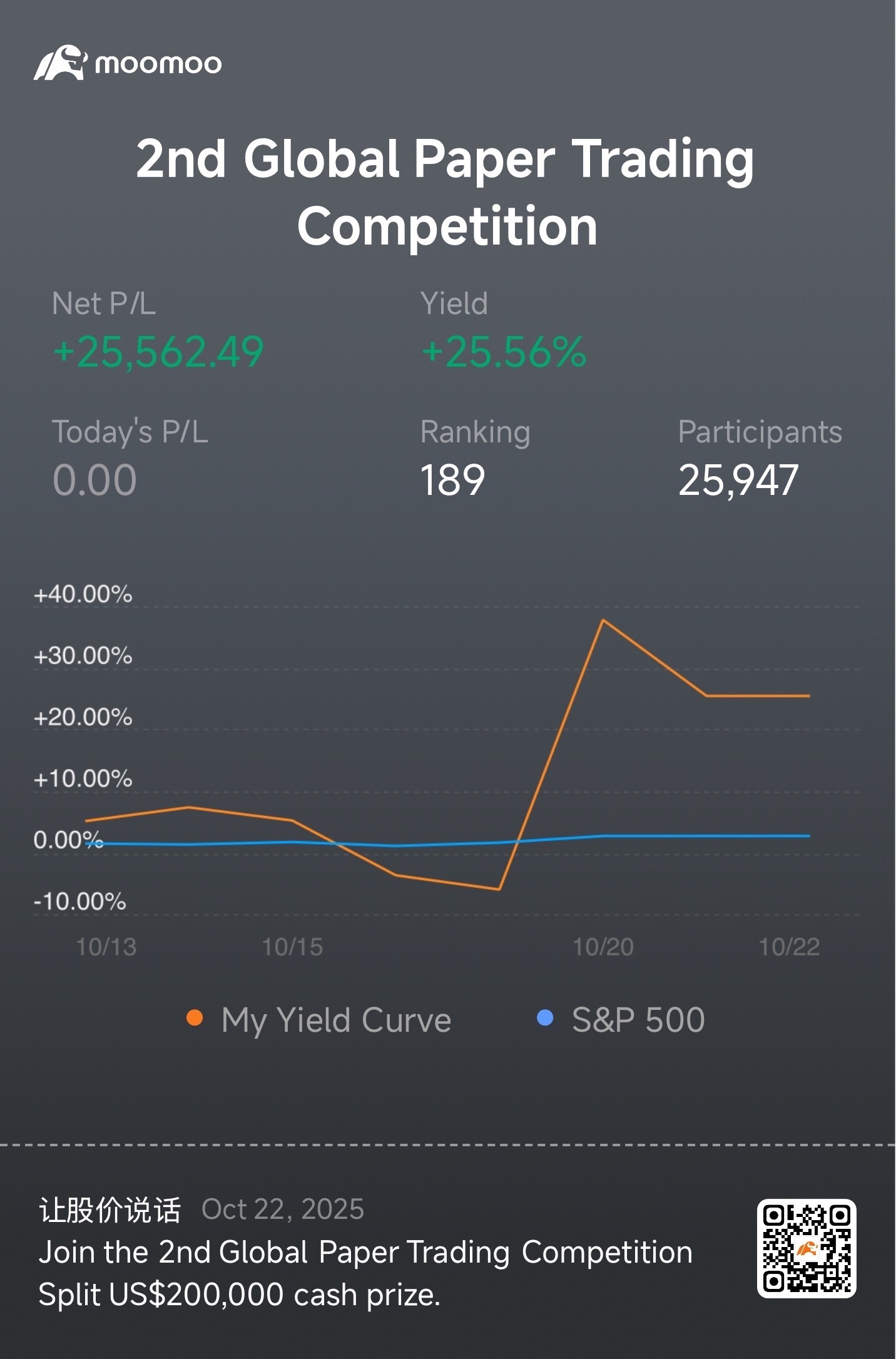896x1359 pixels.
Task: Click the +40.00% axis label
Action: pos(83,594)
